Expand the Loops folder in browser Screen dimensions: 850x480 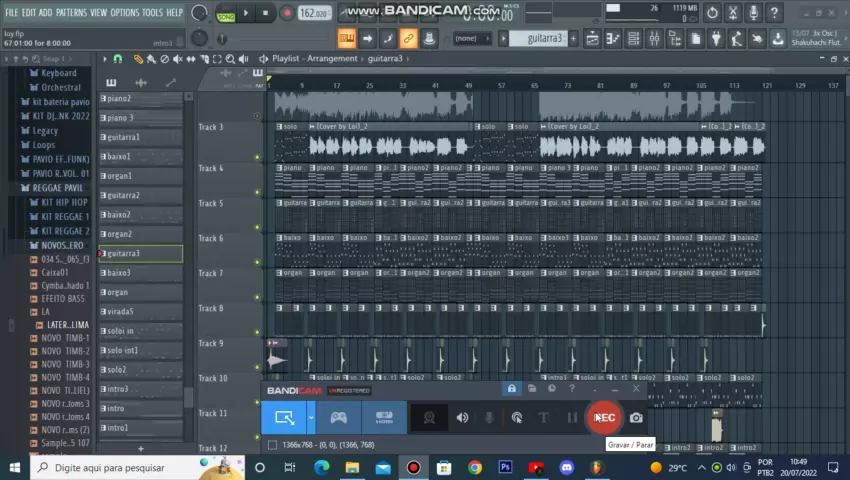click(44, 145)
